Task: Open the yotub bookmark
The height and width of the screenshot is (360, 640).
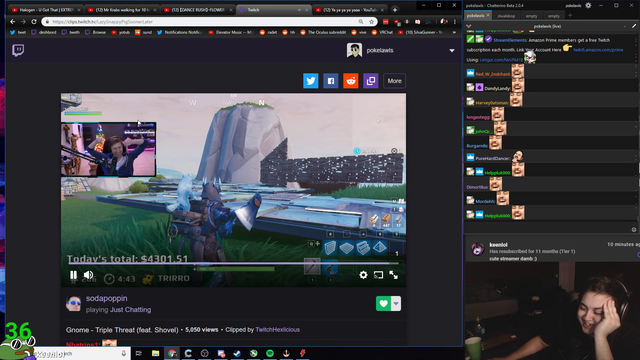Action: pos(120,32)
